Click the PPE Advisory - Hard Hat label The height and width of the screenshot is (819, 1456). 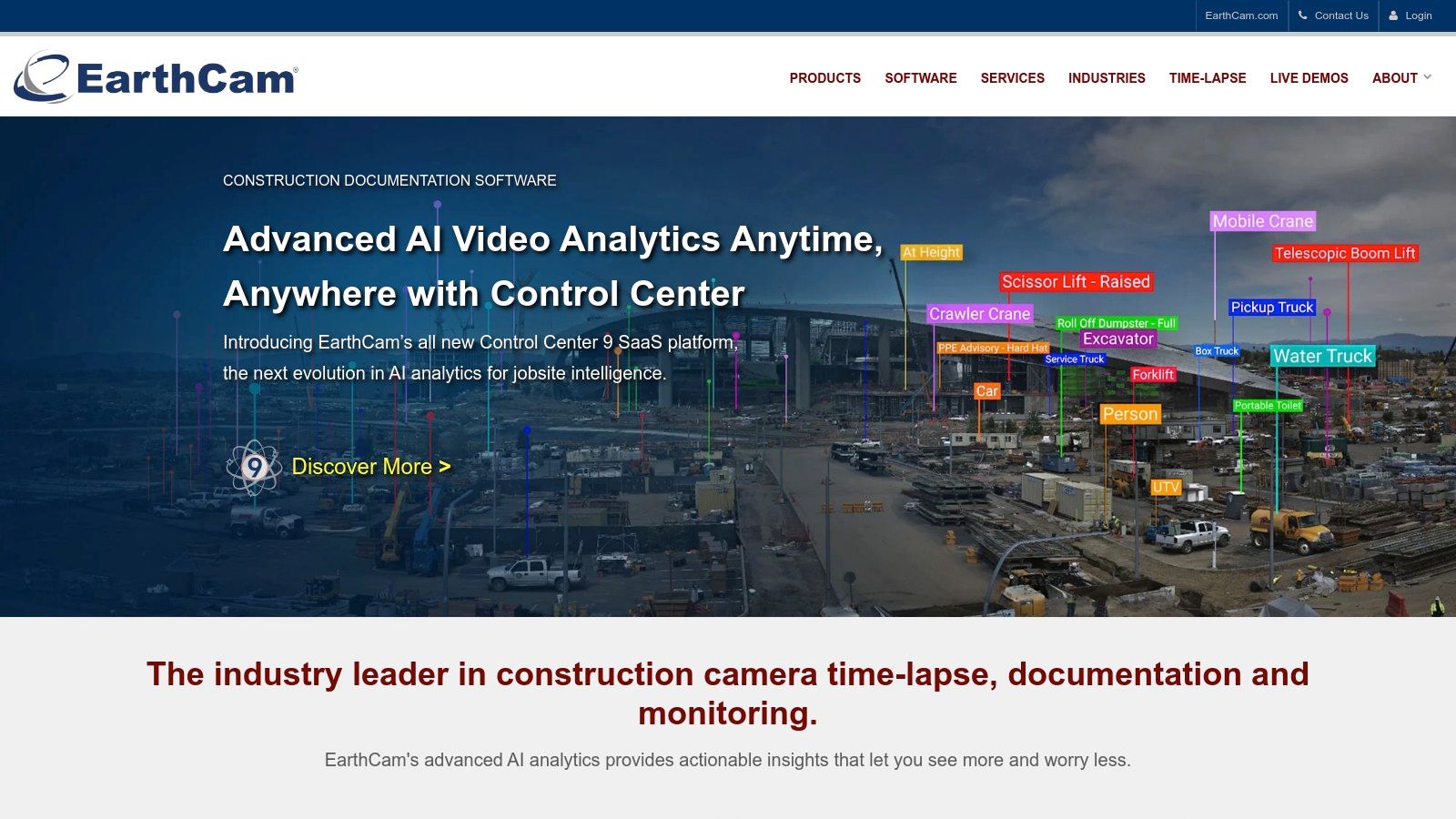pyautogui.click(x=993, y=348)
